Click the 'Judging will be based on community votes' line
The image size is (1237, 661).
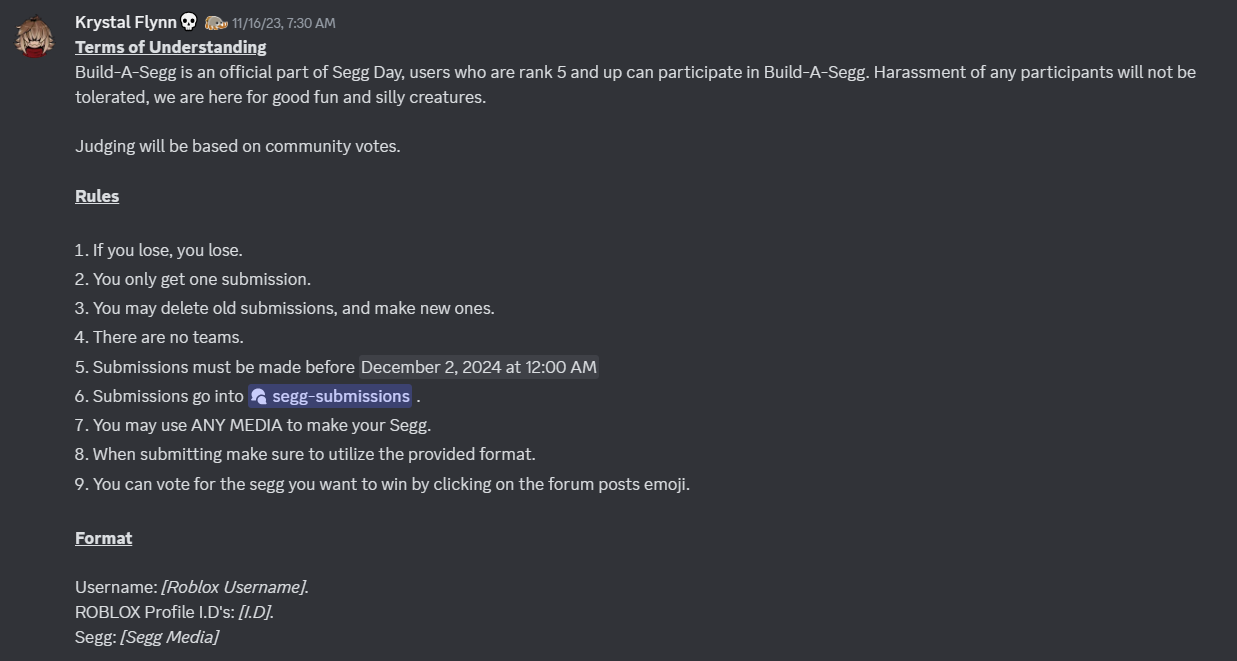[238, 146]
